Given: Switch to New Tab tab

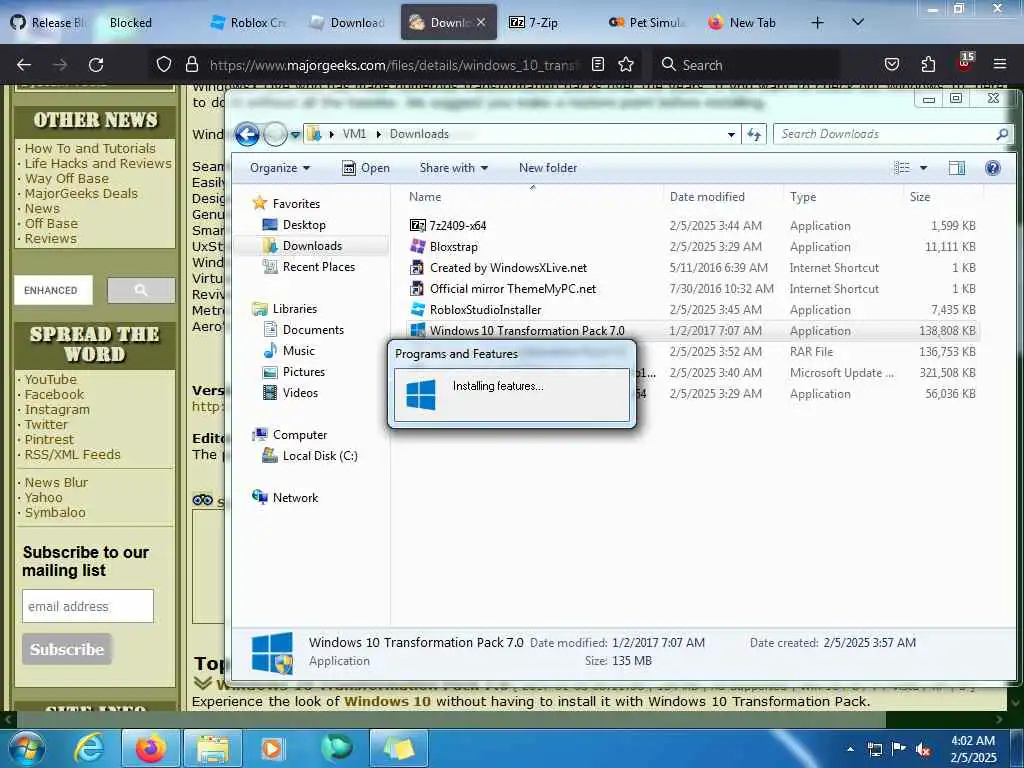Looking at the screenshot, I should point(744,23).
